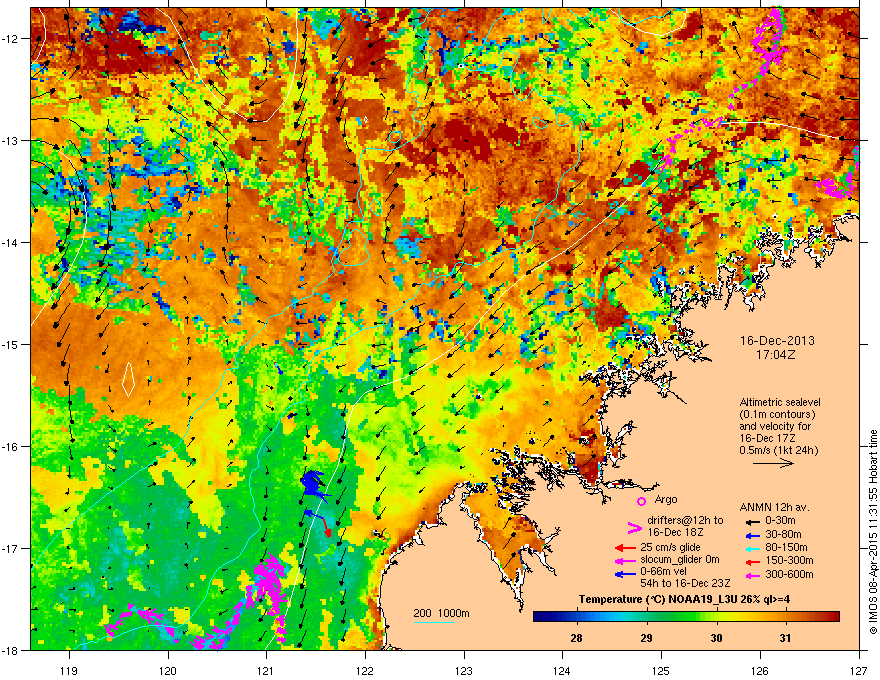Click the IMOS Hobart time copyright text
Image resolution: width=880 pixels, height=680 pixels.
click(873, 532)
